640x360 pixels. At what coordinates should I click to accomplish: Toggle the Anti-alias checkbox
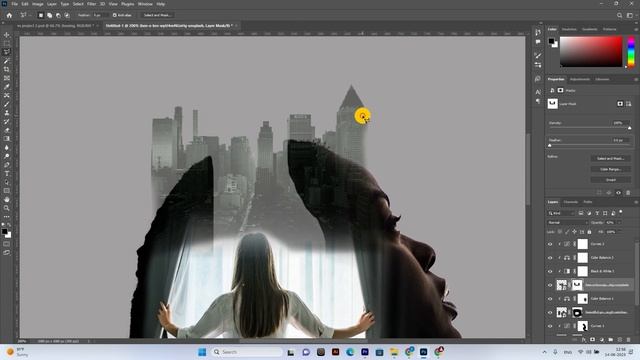click(115, 15)
